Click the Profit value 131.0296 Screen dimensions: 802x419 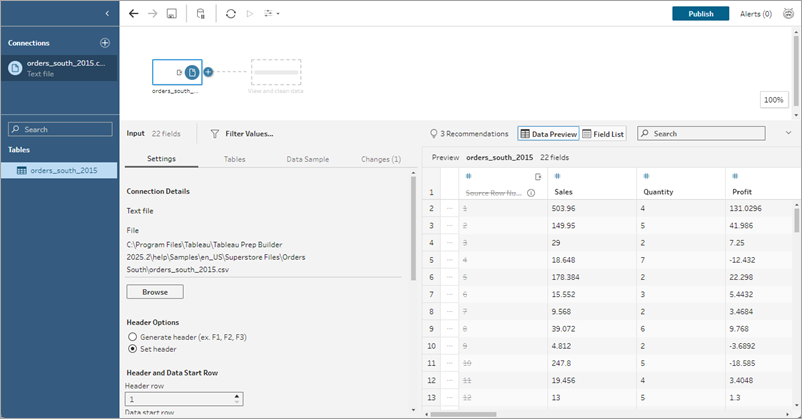pos(745,209)
